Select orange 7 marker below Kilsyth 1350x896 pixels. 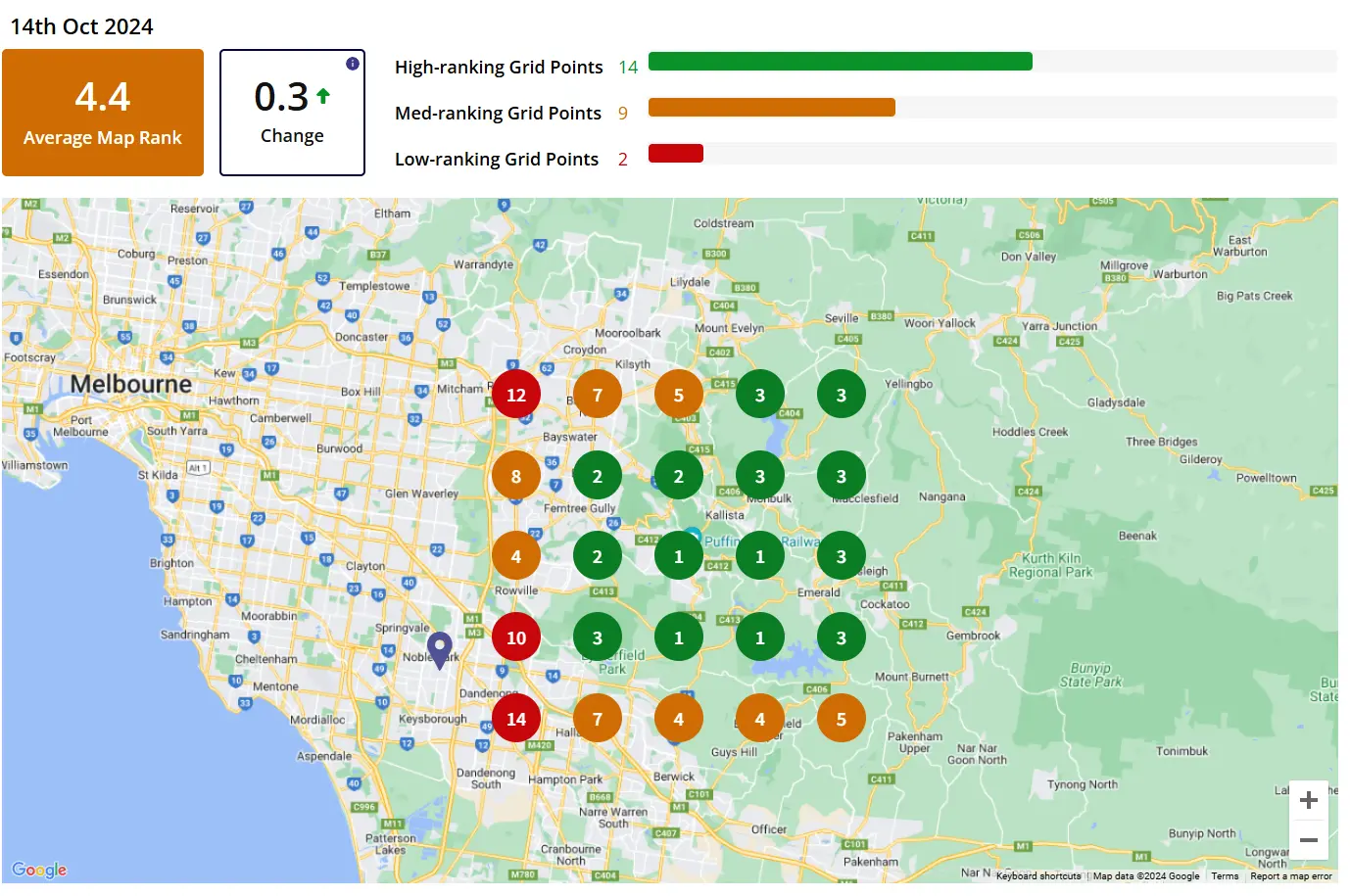point(598,395)
